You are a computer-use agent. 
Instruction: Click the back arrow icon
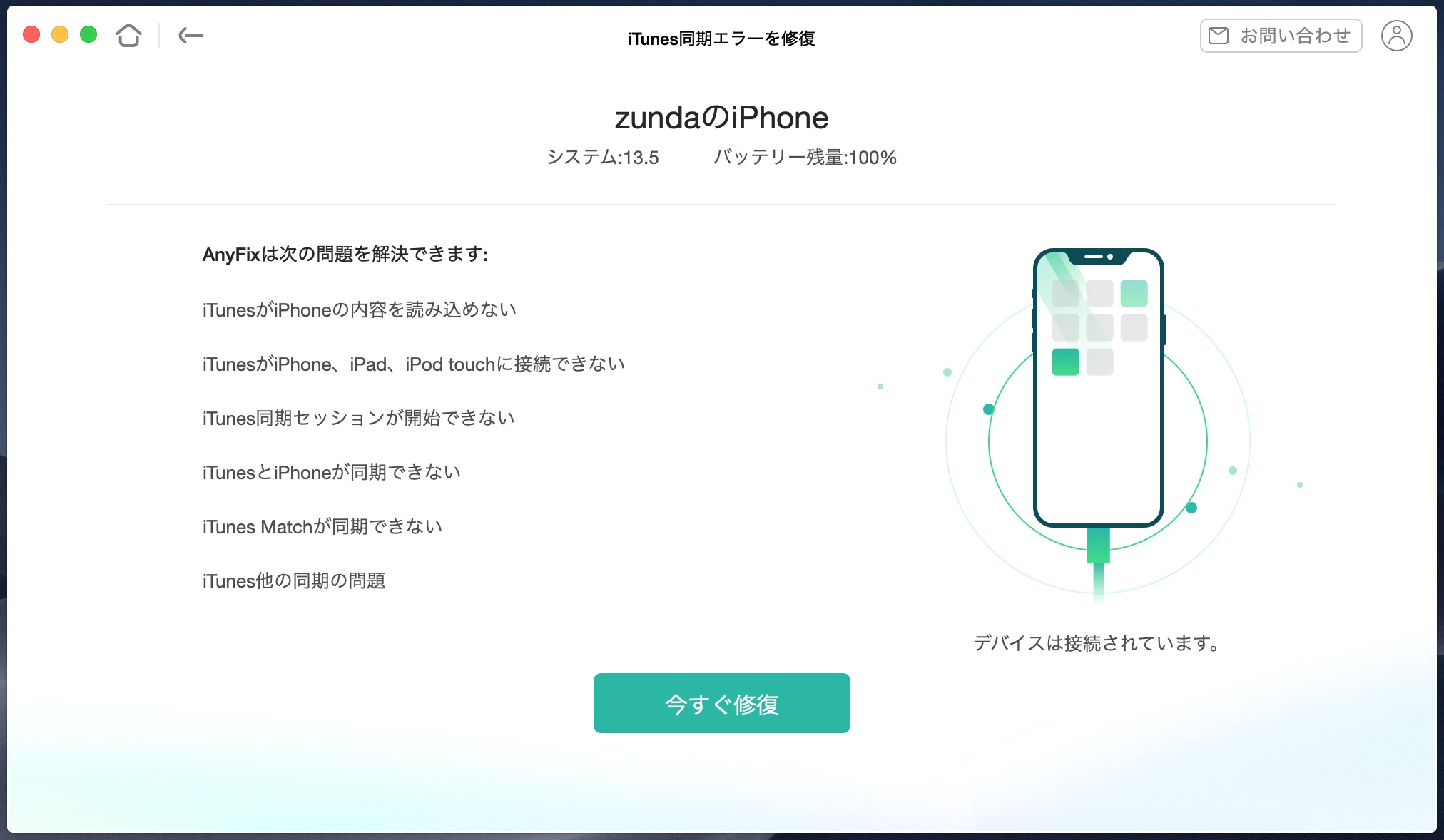point(190,35)
